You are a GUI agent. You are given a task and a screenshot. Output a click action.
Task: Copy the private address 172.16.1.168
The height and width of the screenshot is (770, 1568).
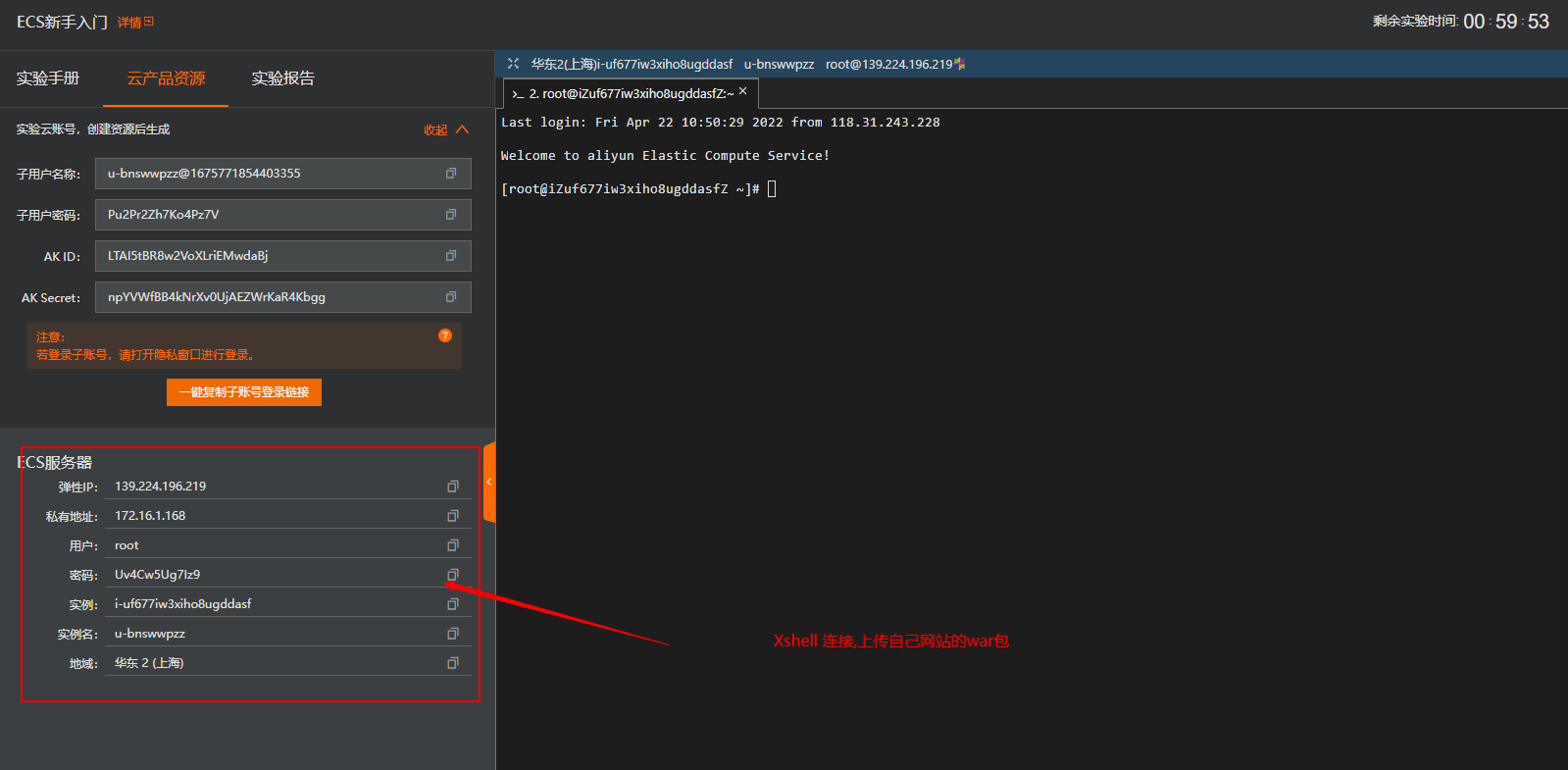(453, 516)
